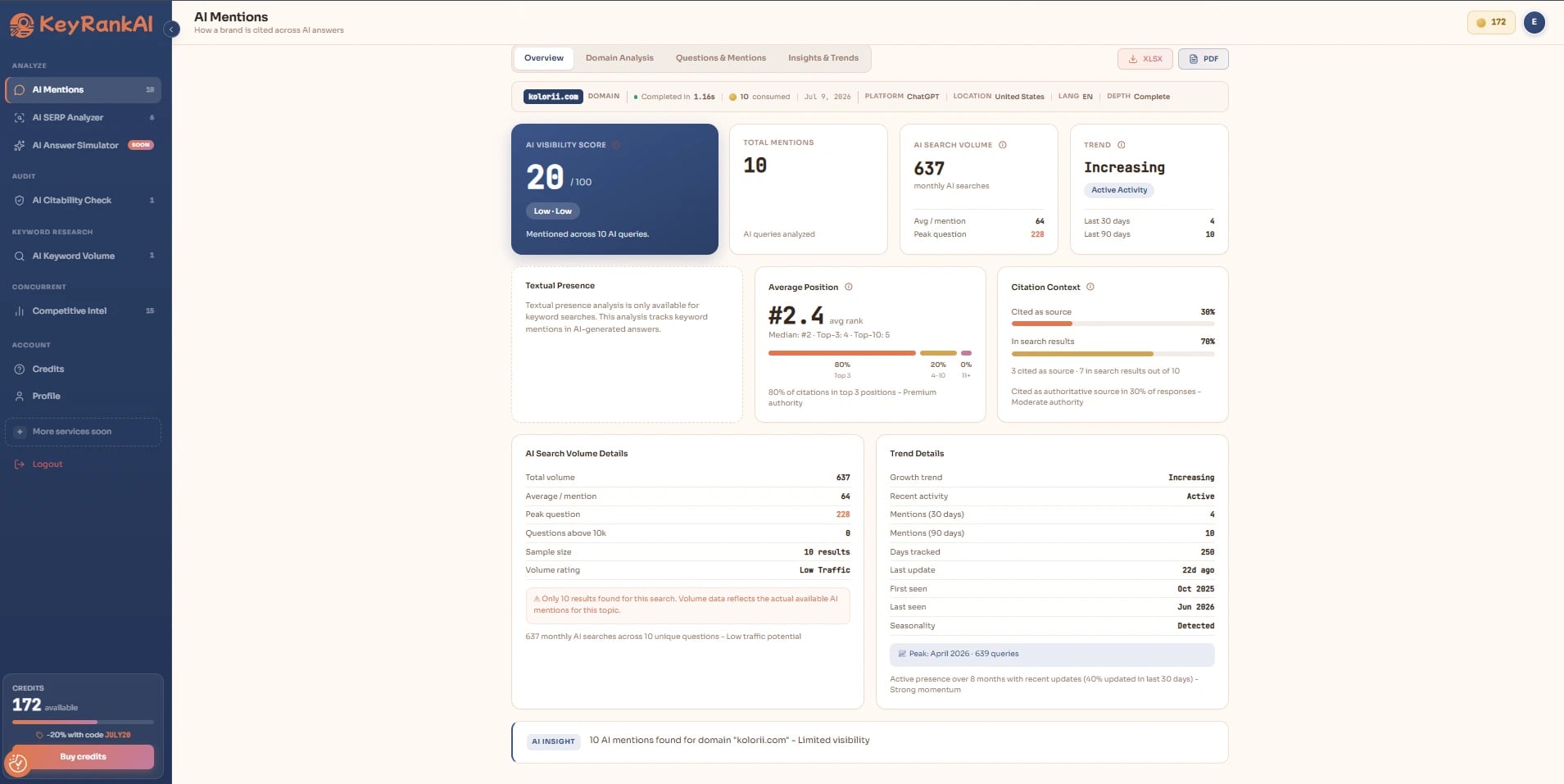The image size is (1564, 784).
Task: Click the AI Citability Check shield icon
Action: point(20,200)
